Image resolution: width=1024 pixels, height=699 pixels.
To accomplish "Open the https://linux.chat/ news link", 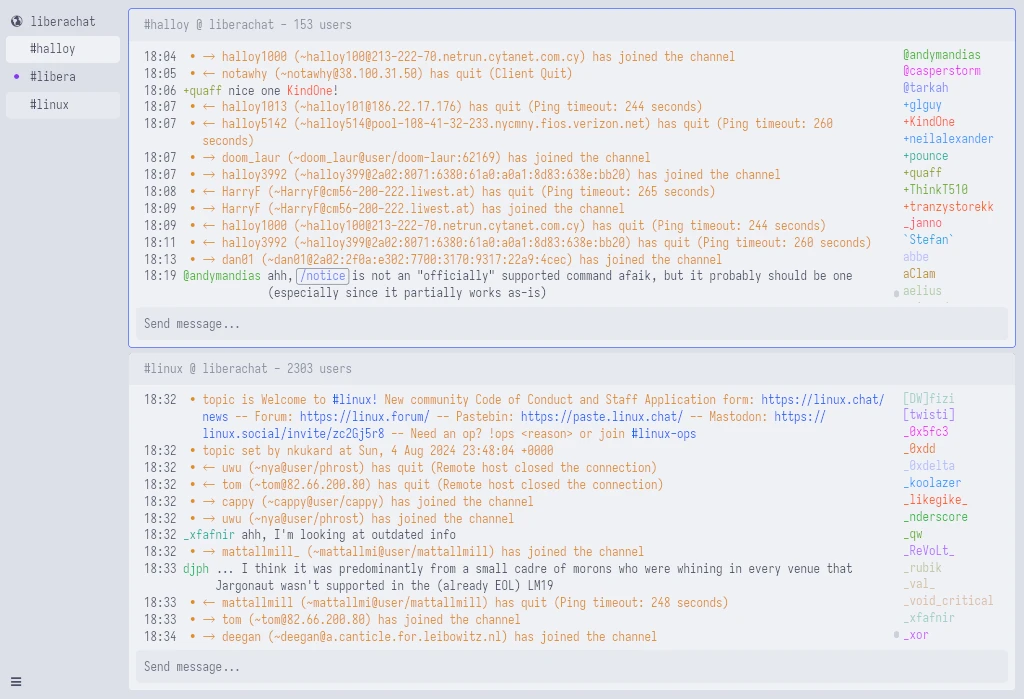I will click(x=822, y=400).
